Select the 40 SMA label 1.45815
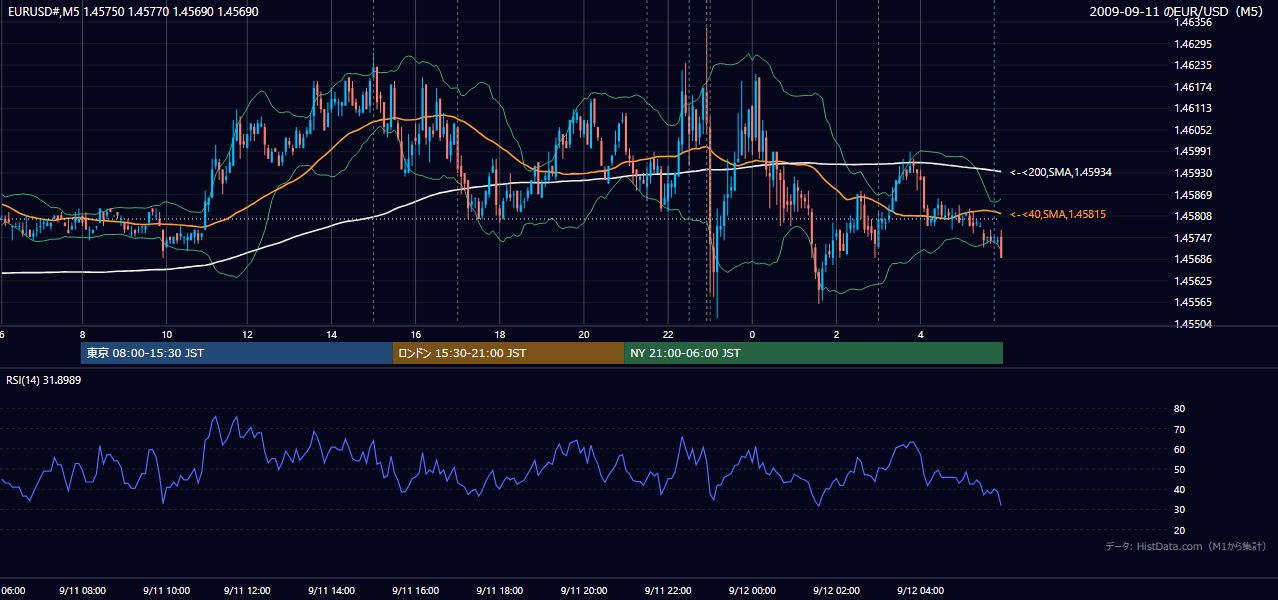This screenshot has width=1278, height=600. [1058, 214]
